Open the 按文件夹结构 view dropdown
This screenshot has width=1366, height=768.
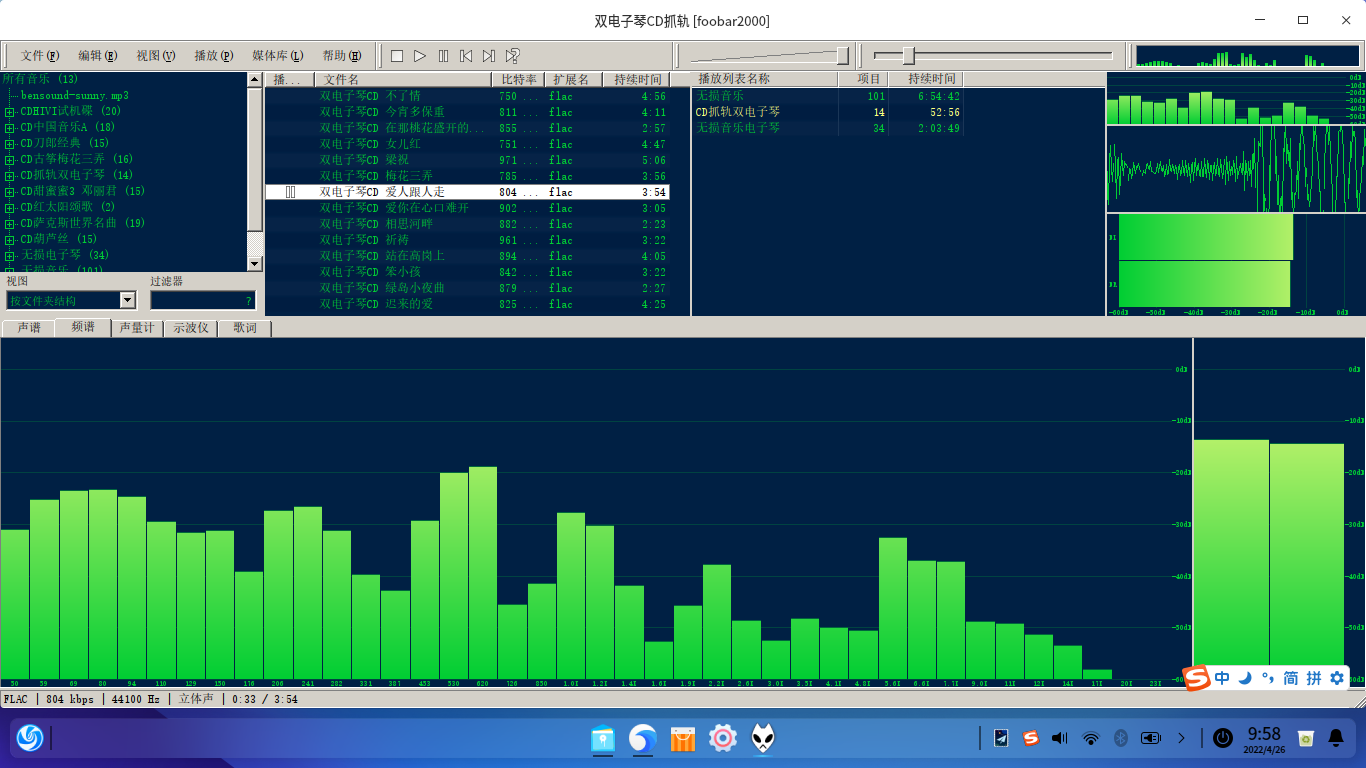(x=127, y=300)
